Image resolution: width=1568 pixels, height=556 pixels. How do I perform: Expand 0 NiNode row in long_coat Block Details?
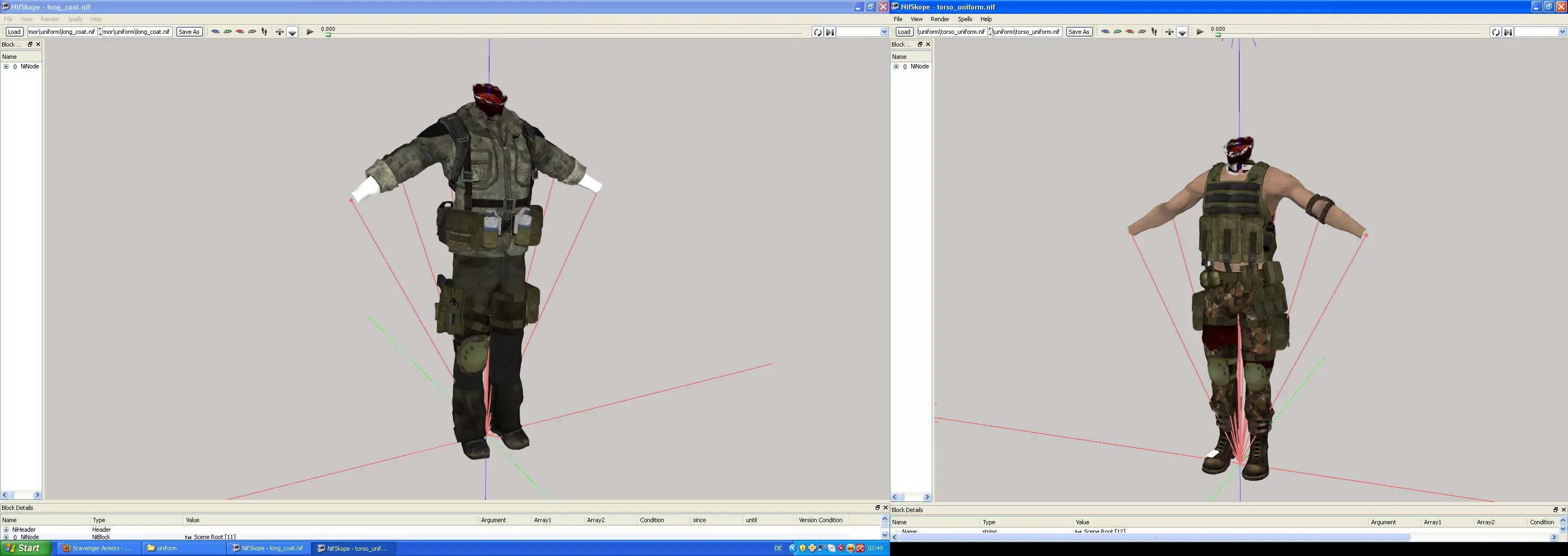coord(6,537)
